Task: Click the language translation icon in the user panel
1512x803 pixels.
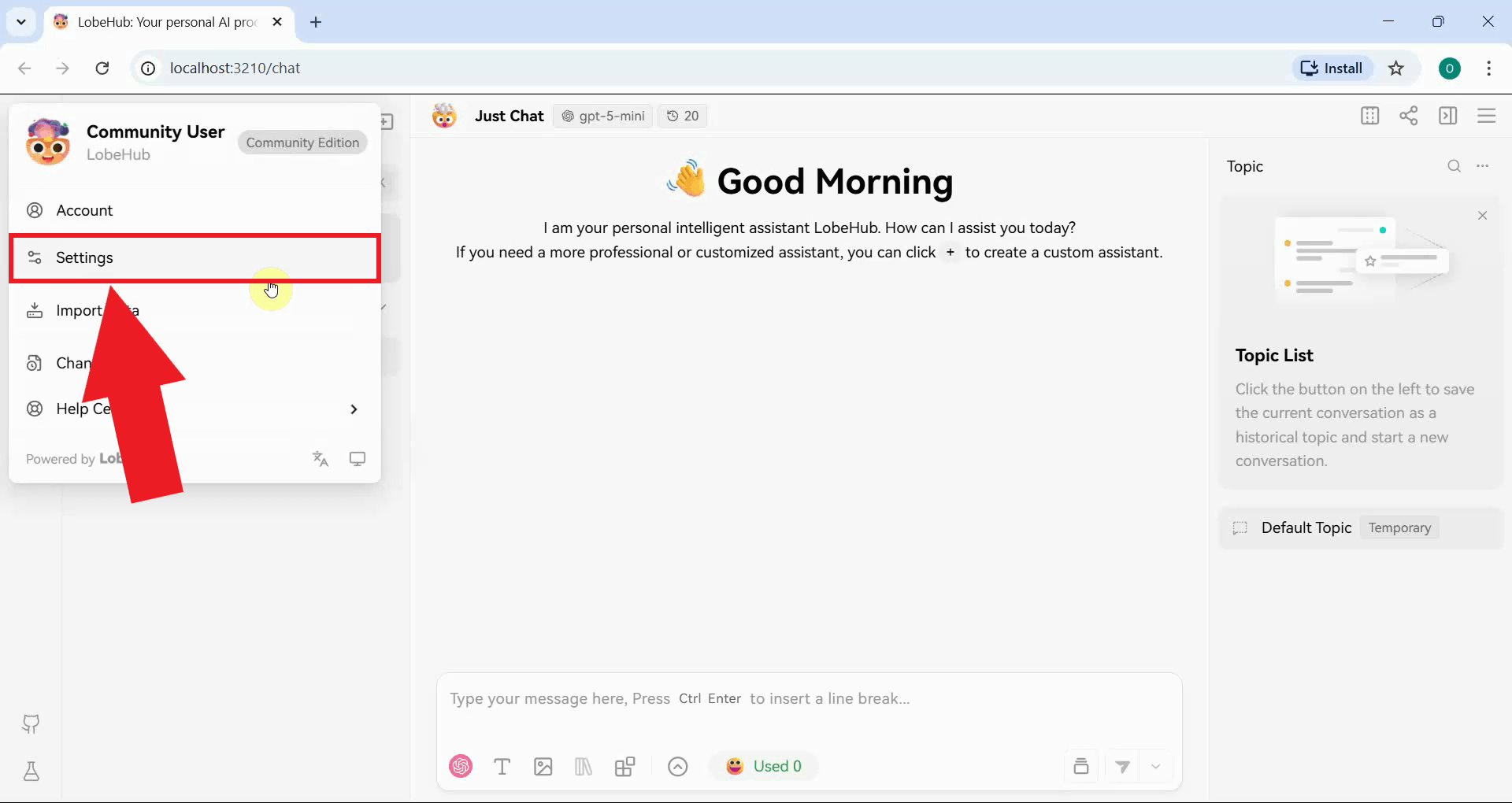Action: [x=320, y=459]
